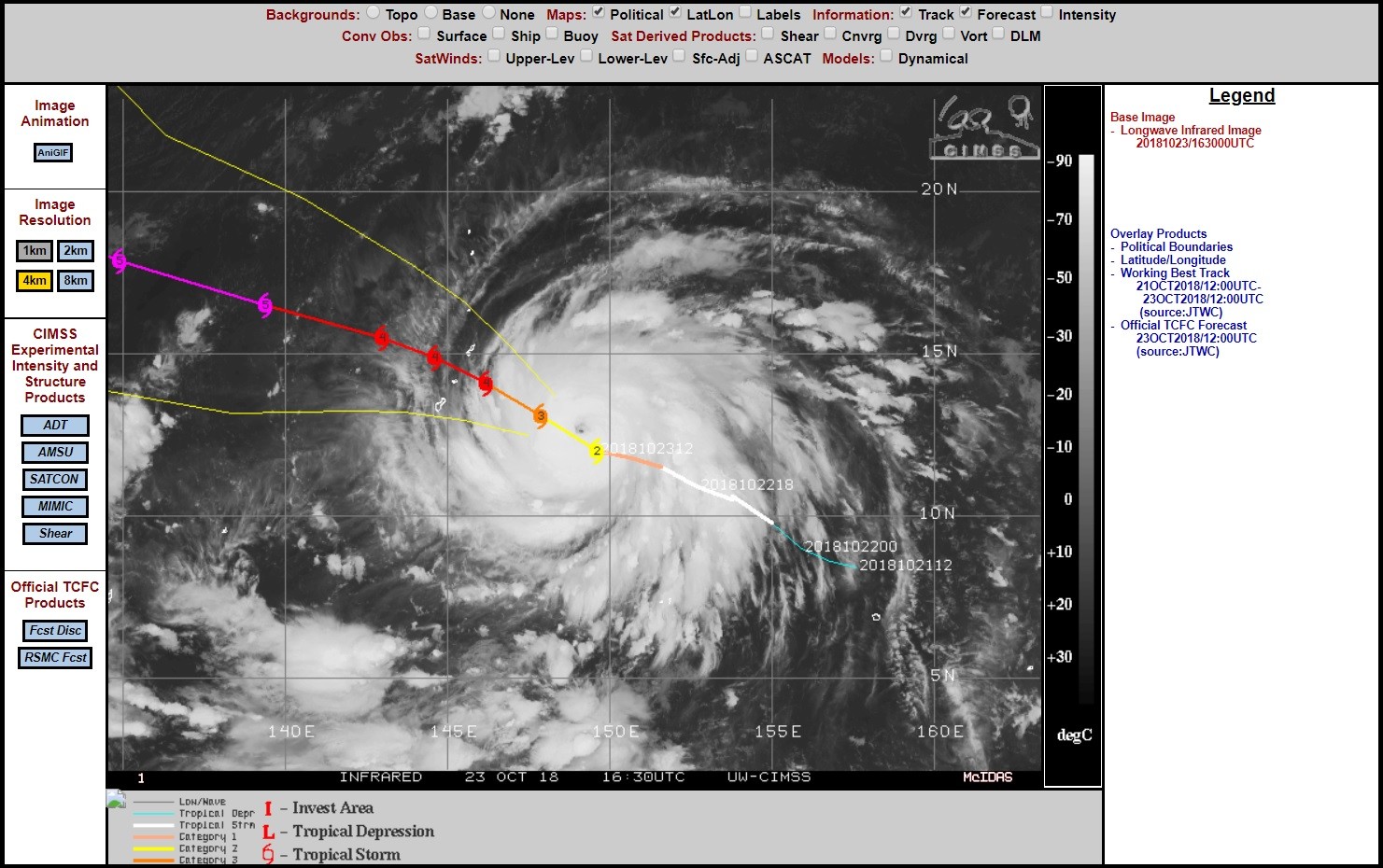Switch image resolution to 1km
1383x868 pixels.
tap(35, 251)
